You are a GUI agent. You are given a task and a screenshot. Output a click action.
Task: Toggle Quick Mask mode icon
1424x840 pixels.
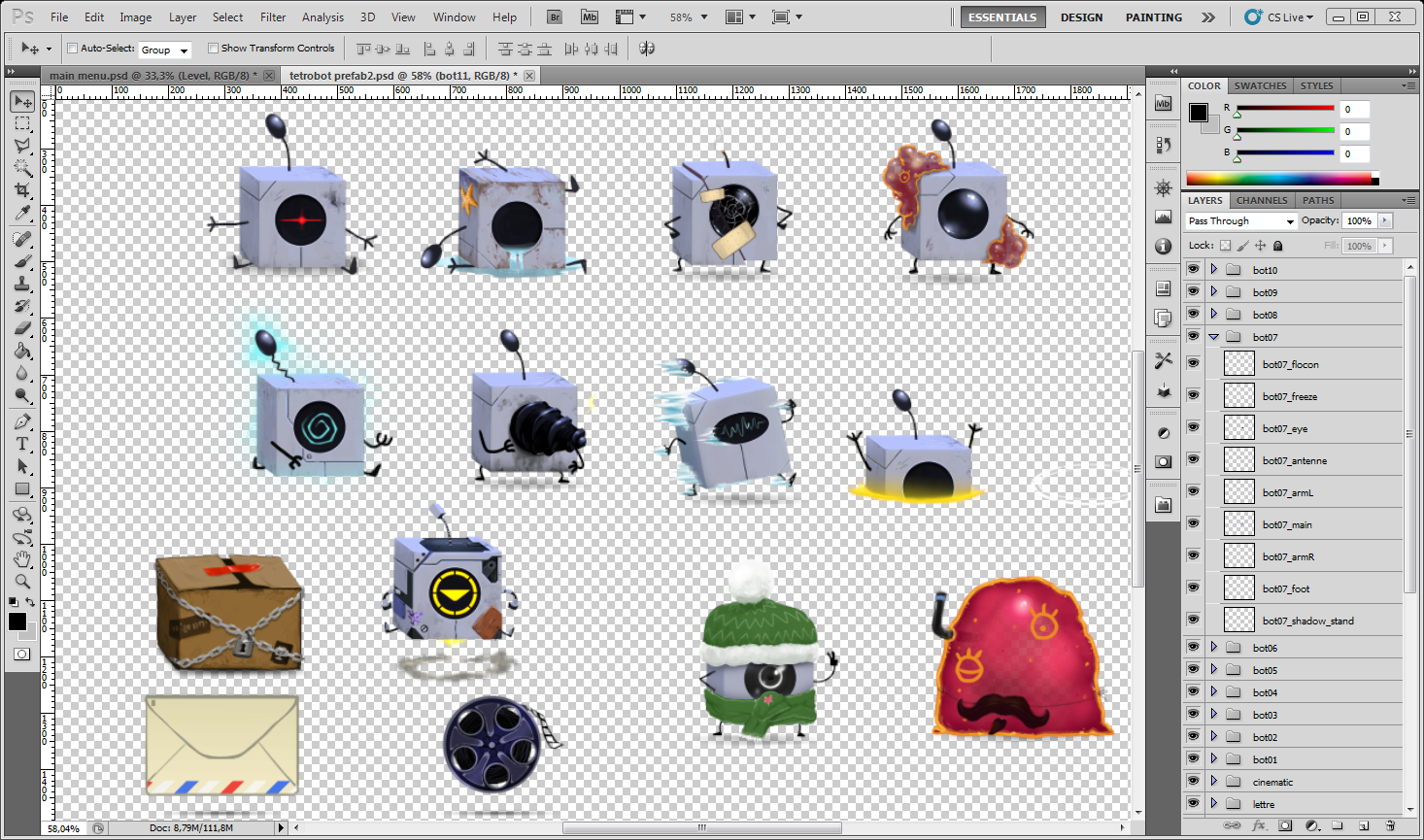click(x=21, y=655)
